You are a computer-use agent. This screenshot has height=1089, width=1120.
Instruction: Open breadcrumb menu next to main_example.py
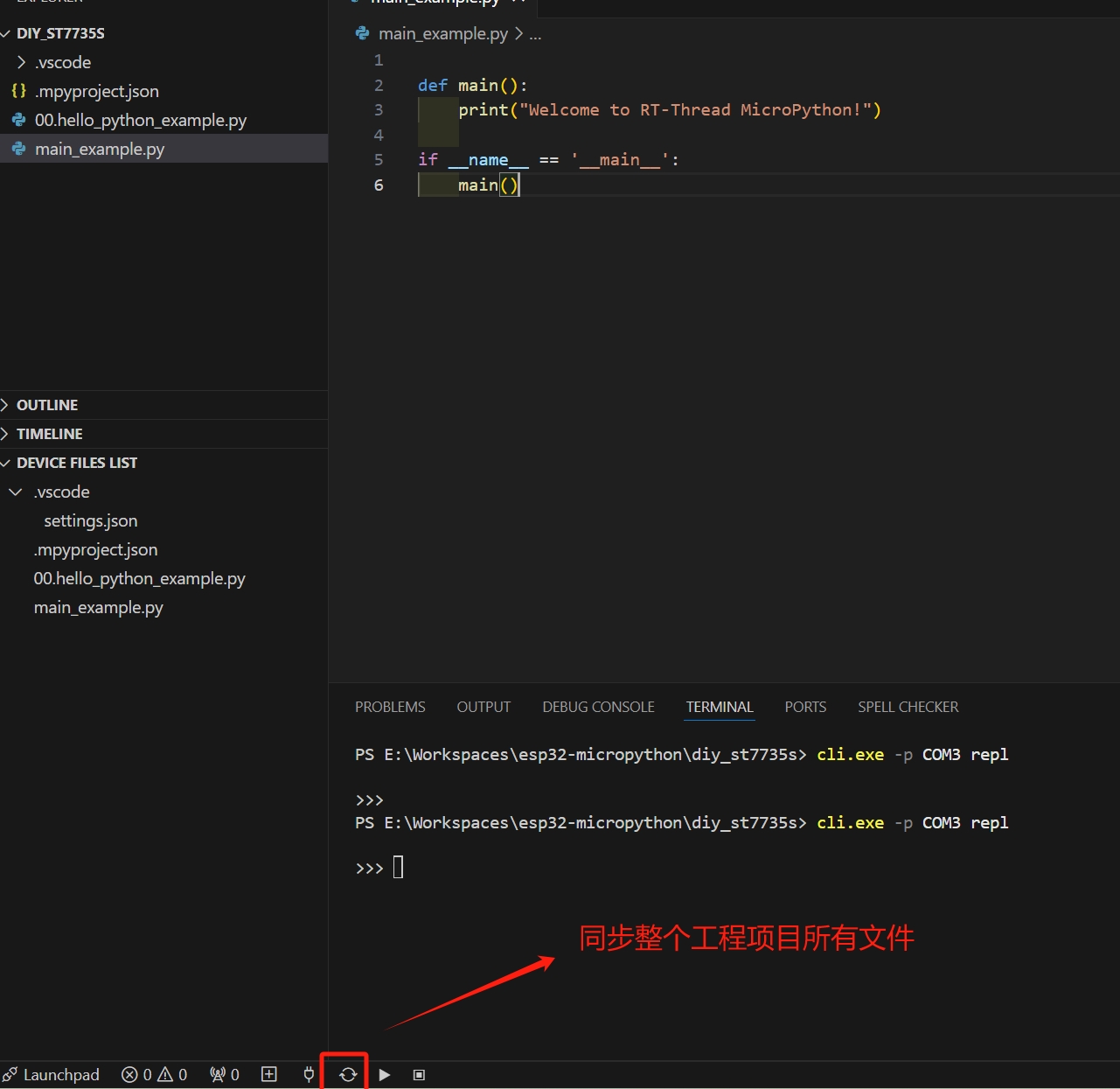(535, 33)
